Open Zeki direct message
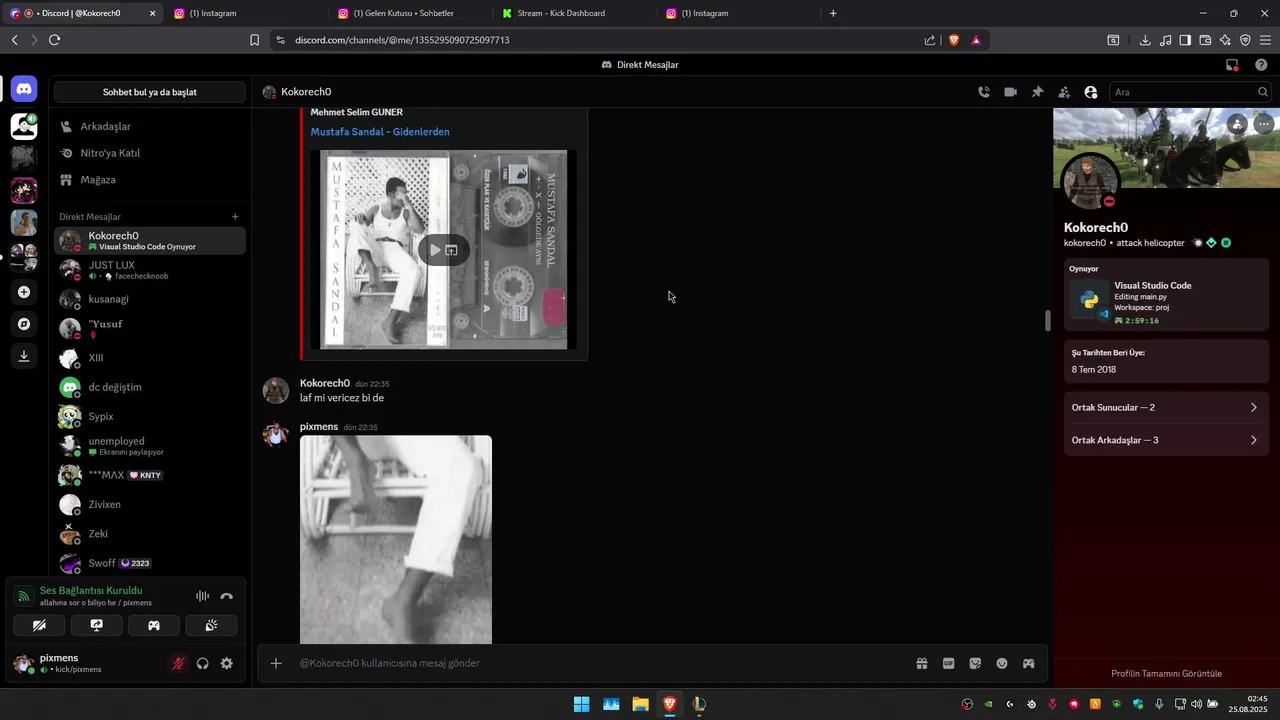 (x=150, y=534)
